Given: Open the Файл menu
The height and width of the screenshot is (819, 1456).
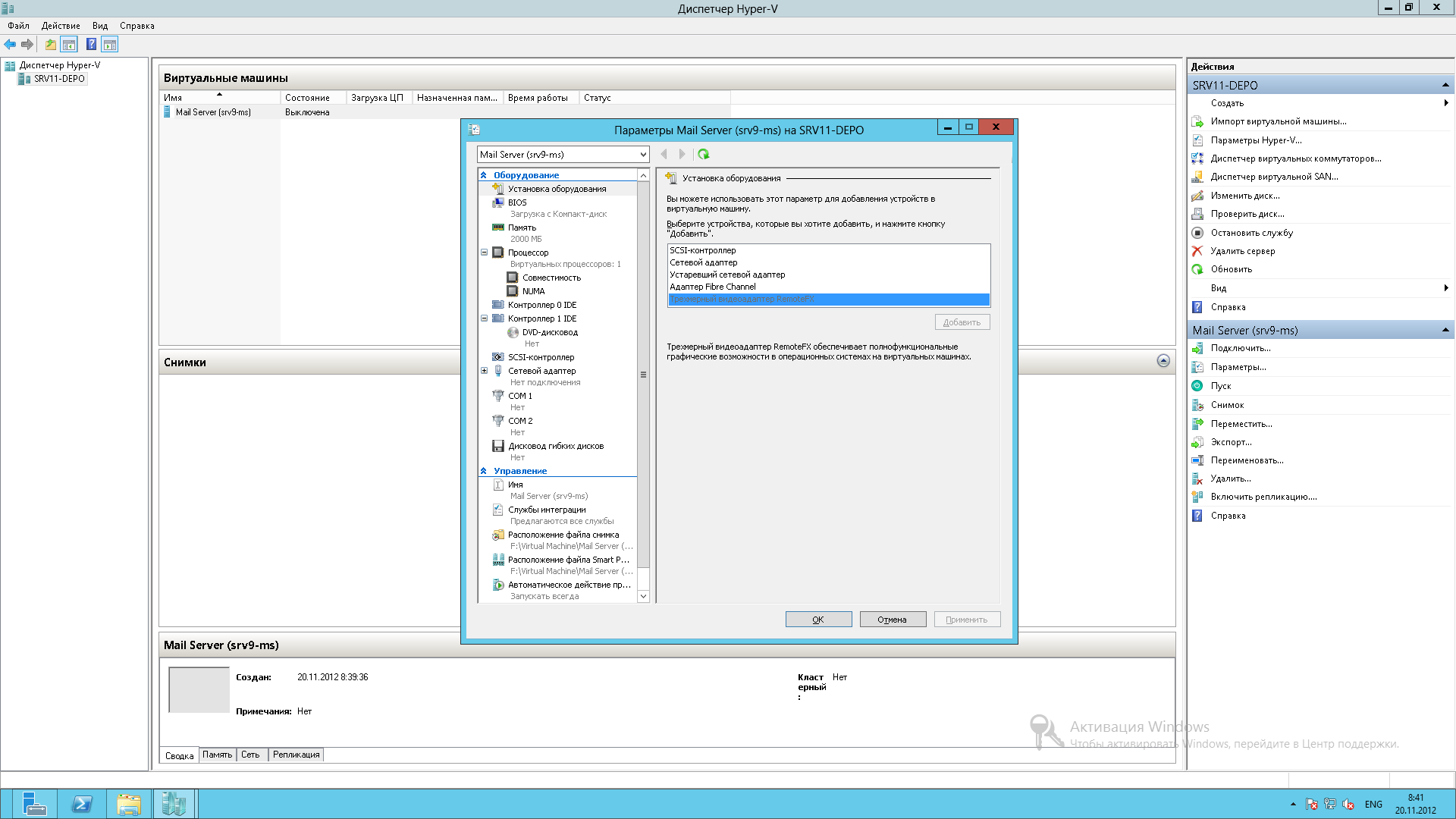Looking at the screenshot, I should [18, 26].
